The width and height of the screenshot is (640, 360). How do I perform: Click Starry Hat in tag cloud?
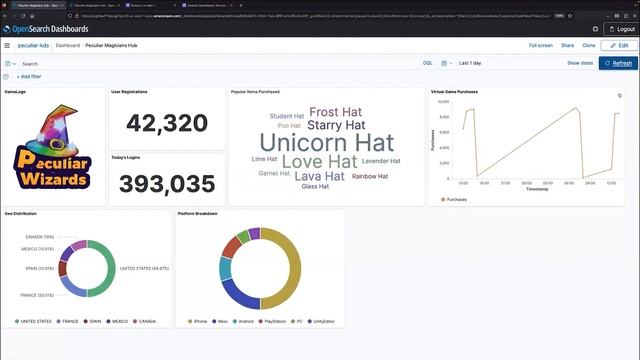point(336,125)
